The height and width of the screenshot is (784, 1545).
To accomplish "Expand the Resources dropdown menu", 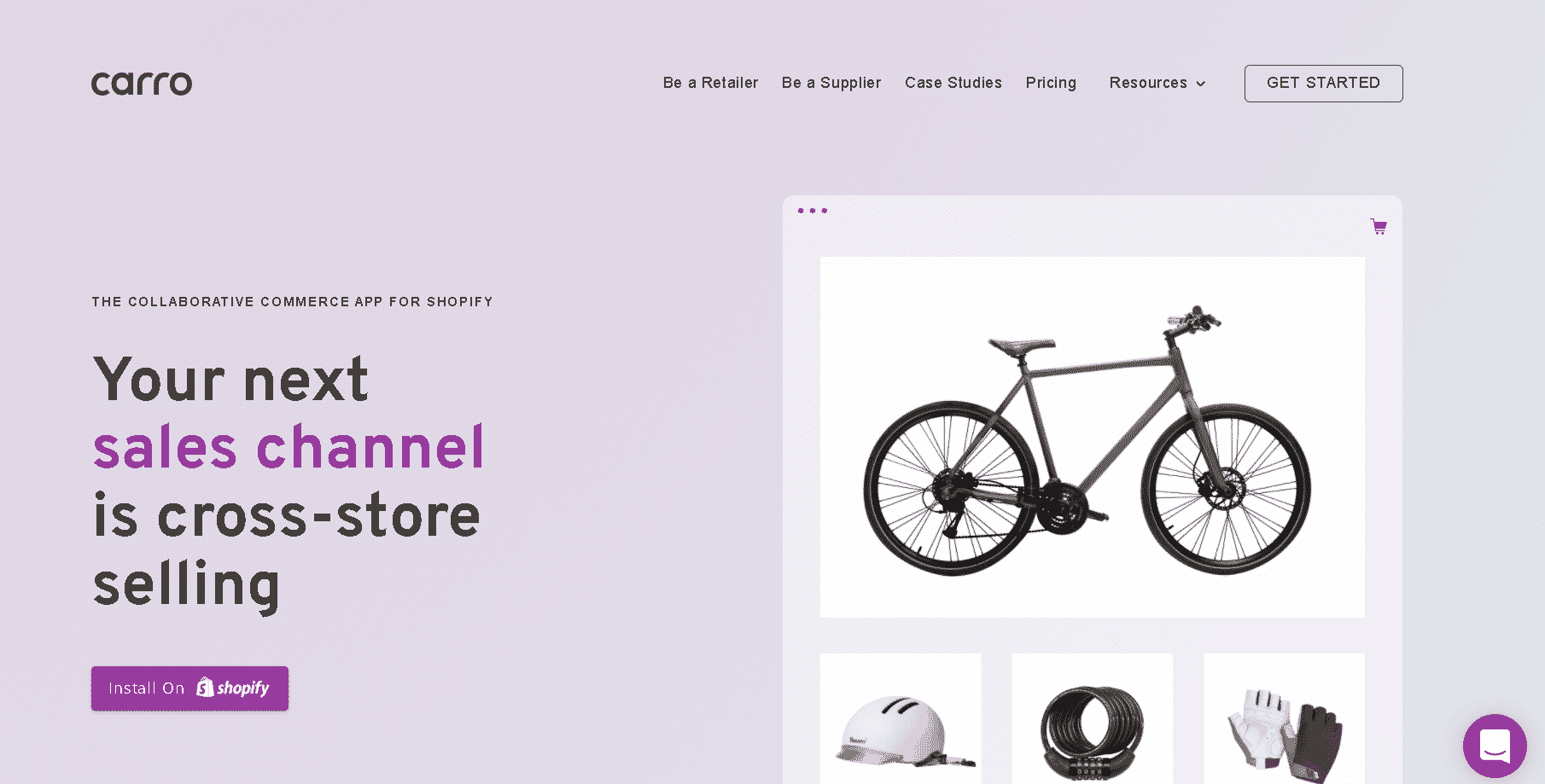I will [1157, 83].
